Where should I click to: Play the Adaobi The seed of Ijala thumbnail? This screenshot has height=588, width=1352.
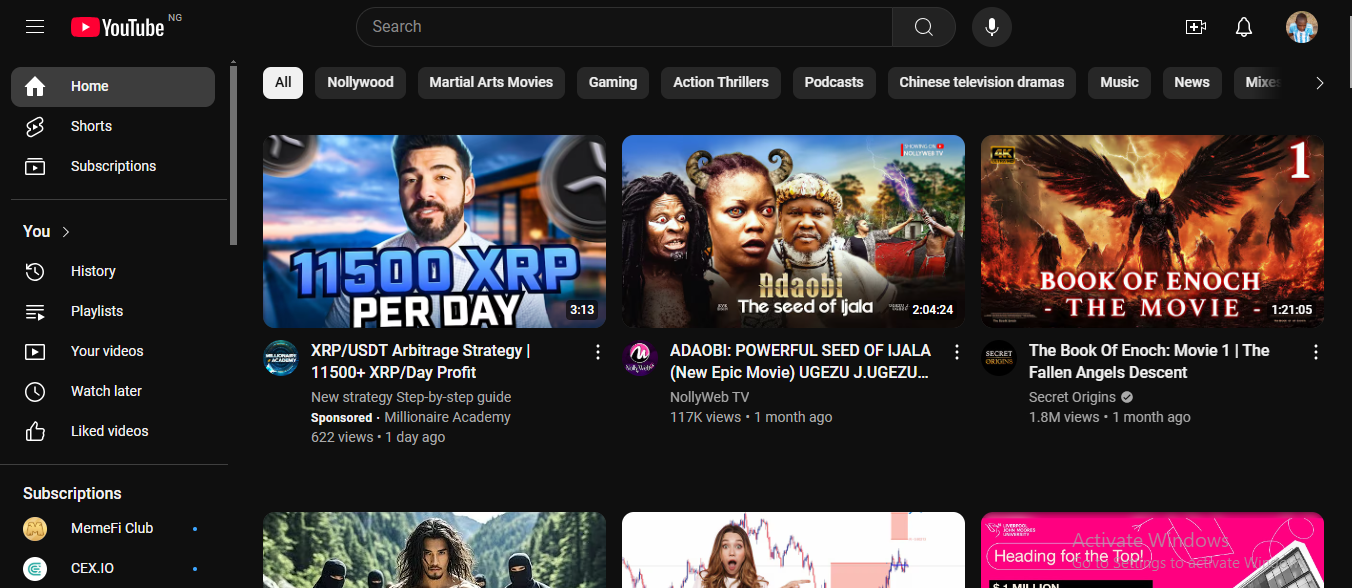pyautogui.click(x=793, y=231)
